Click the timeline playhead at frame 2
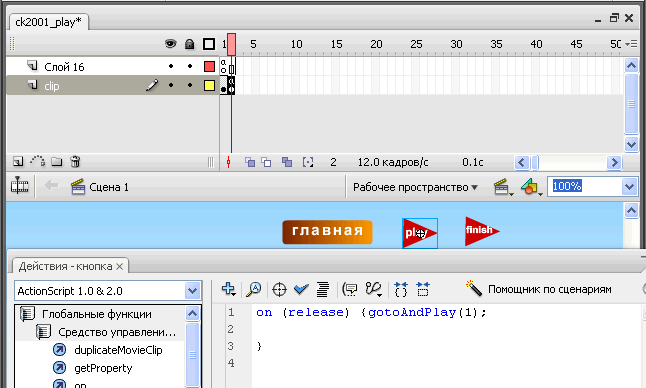This screenshot has height=388, width=646. (232, 44)
